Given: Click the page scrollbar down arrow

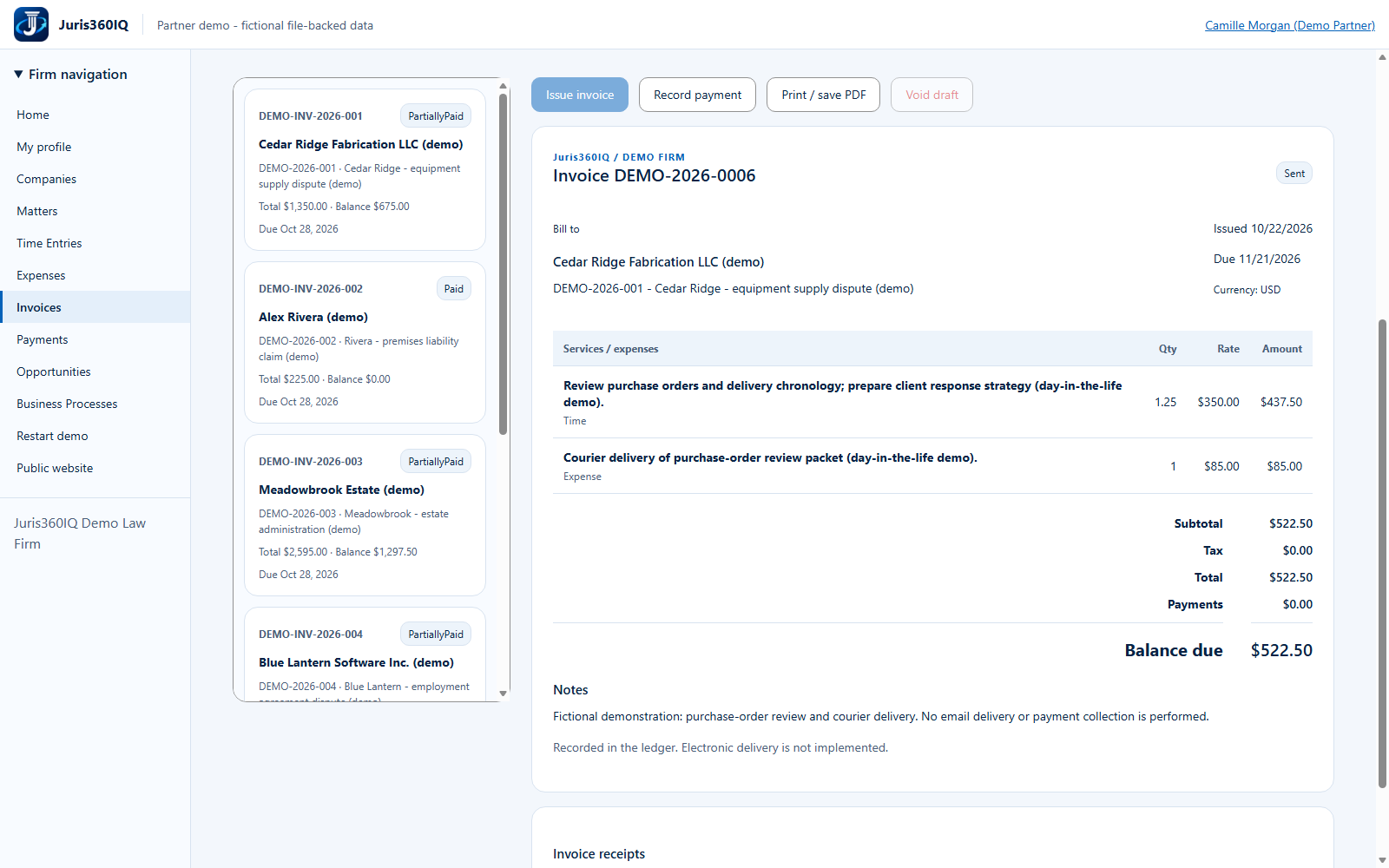Looking at the screenshot, I should pos(1382,860).
